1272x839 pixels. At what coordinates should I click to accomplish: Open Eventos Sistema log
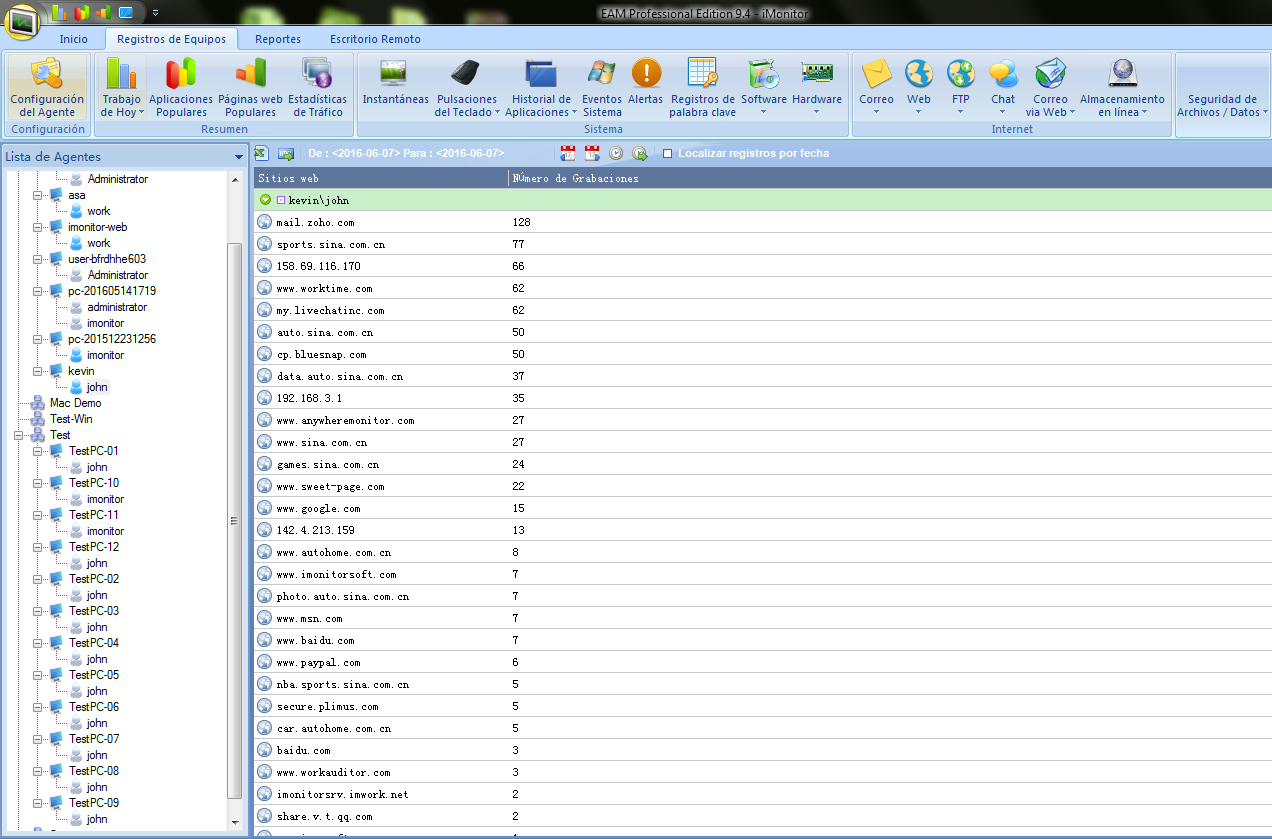pos(602,88)
